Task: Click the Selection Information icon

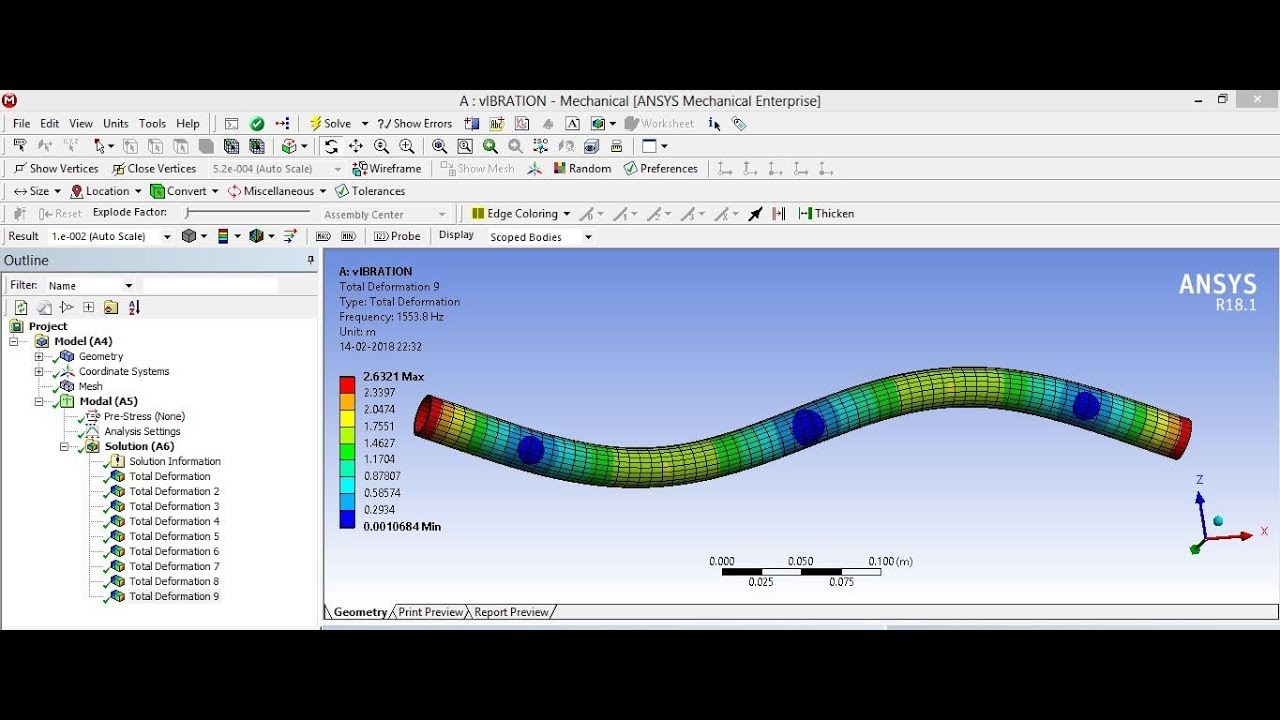Action: [x=714, y=124]
